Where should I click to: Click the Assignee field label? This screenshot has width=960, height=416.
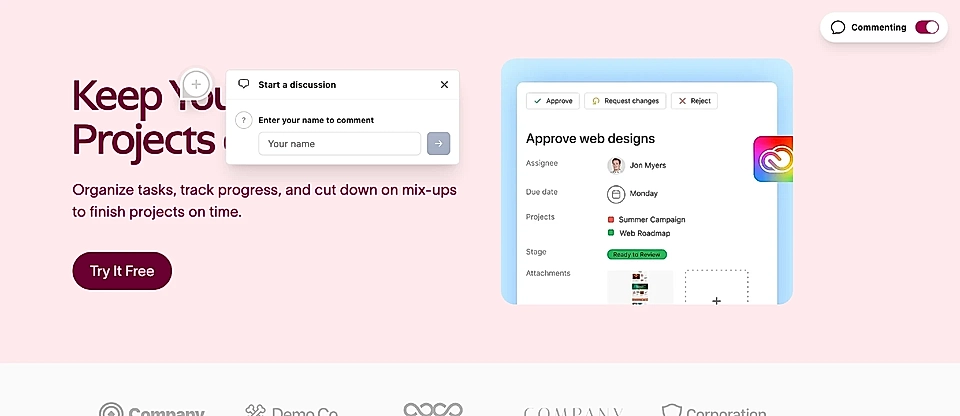[542, 163]
